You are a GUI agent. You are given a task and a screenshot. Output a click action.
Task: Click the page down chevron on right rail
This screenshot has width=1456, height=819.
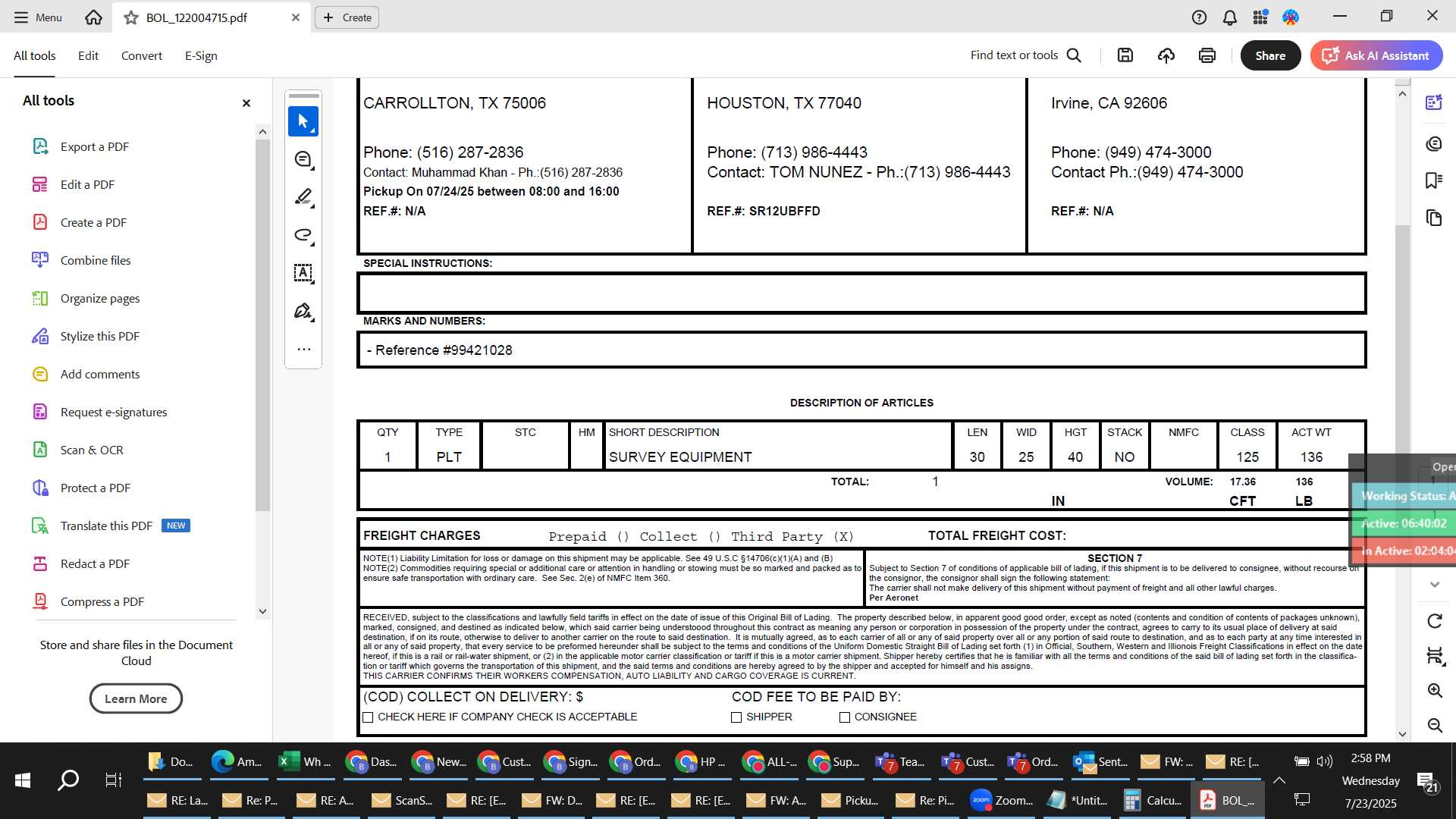pos(1435,585)
